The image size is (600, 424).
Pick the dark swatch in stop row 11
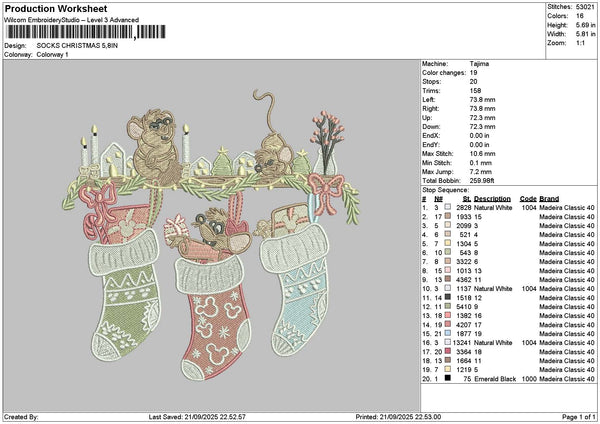click(447, 297)
